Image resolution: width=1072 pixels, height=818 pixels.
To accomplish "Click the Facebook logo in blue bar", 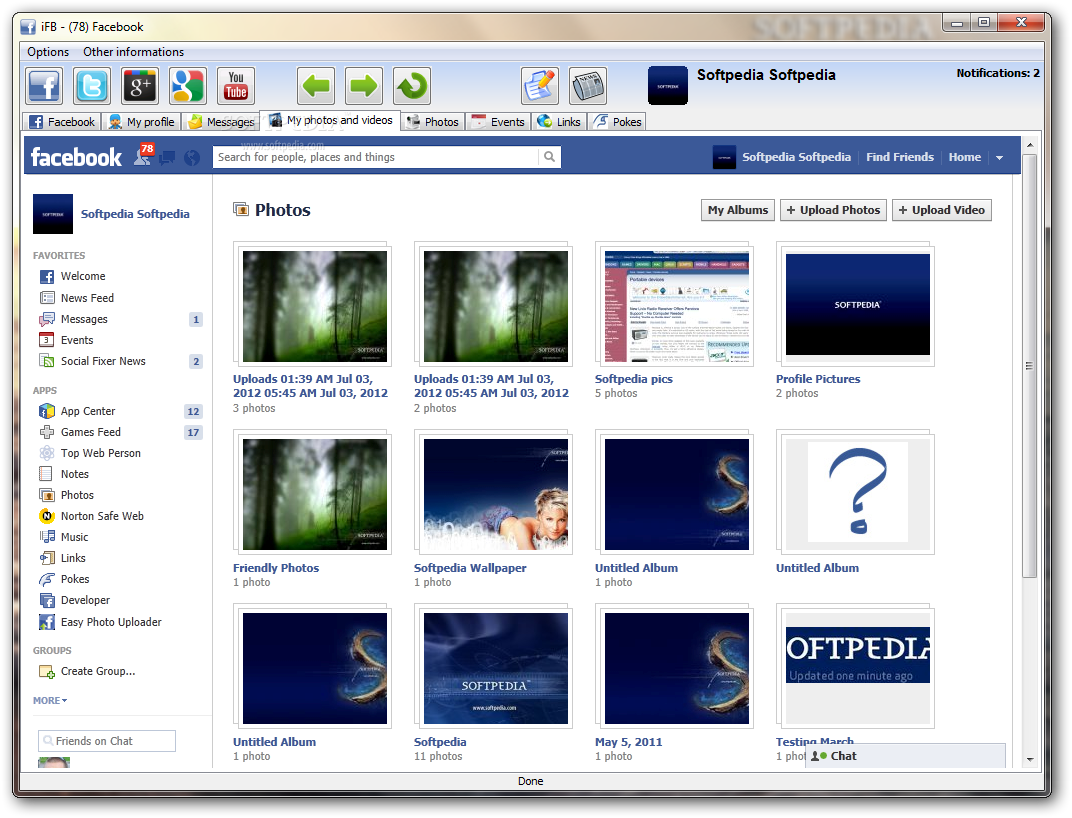I will tap(76, 157).
